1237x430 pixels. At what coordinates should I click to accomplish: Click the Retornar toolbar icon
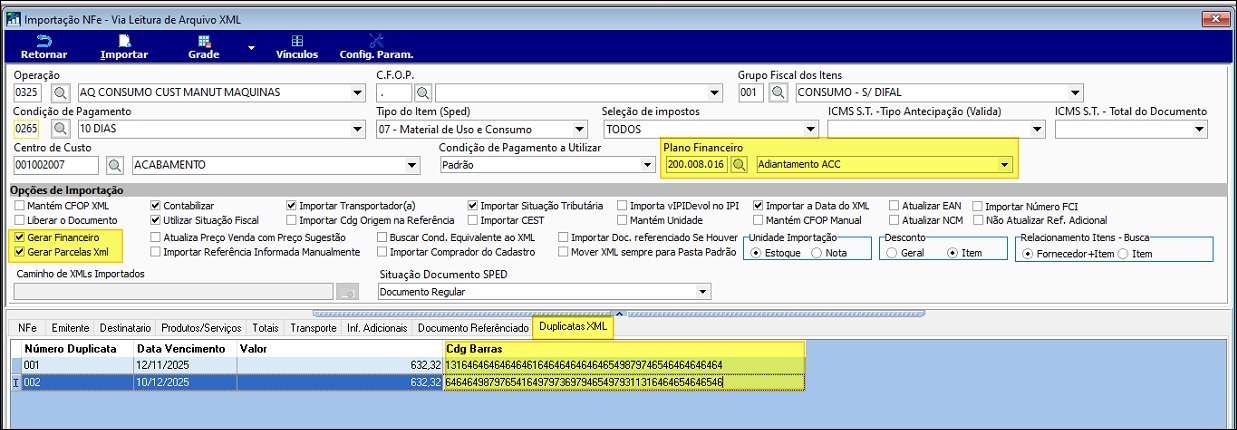[44, 41]
